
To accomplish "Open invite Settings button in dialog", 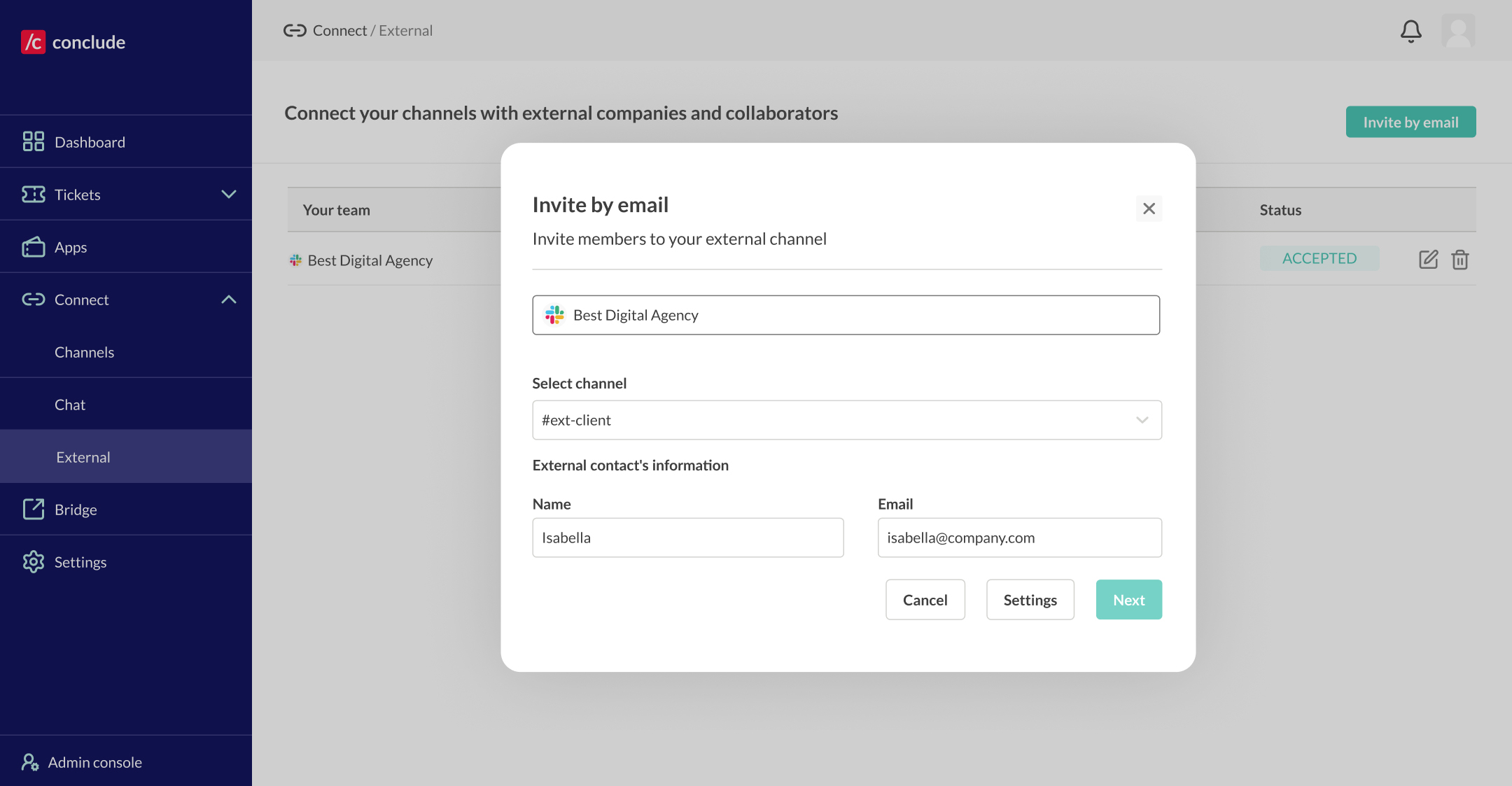I will point(1030,599).
